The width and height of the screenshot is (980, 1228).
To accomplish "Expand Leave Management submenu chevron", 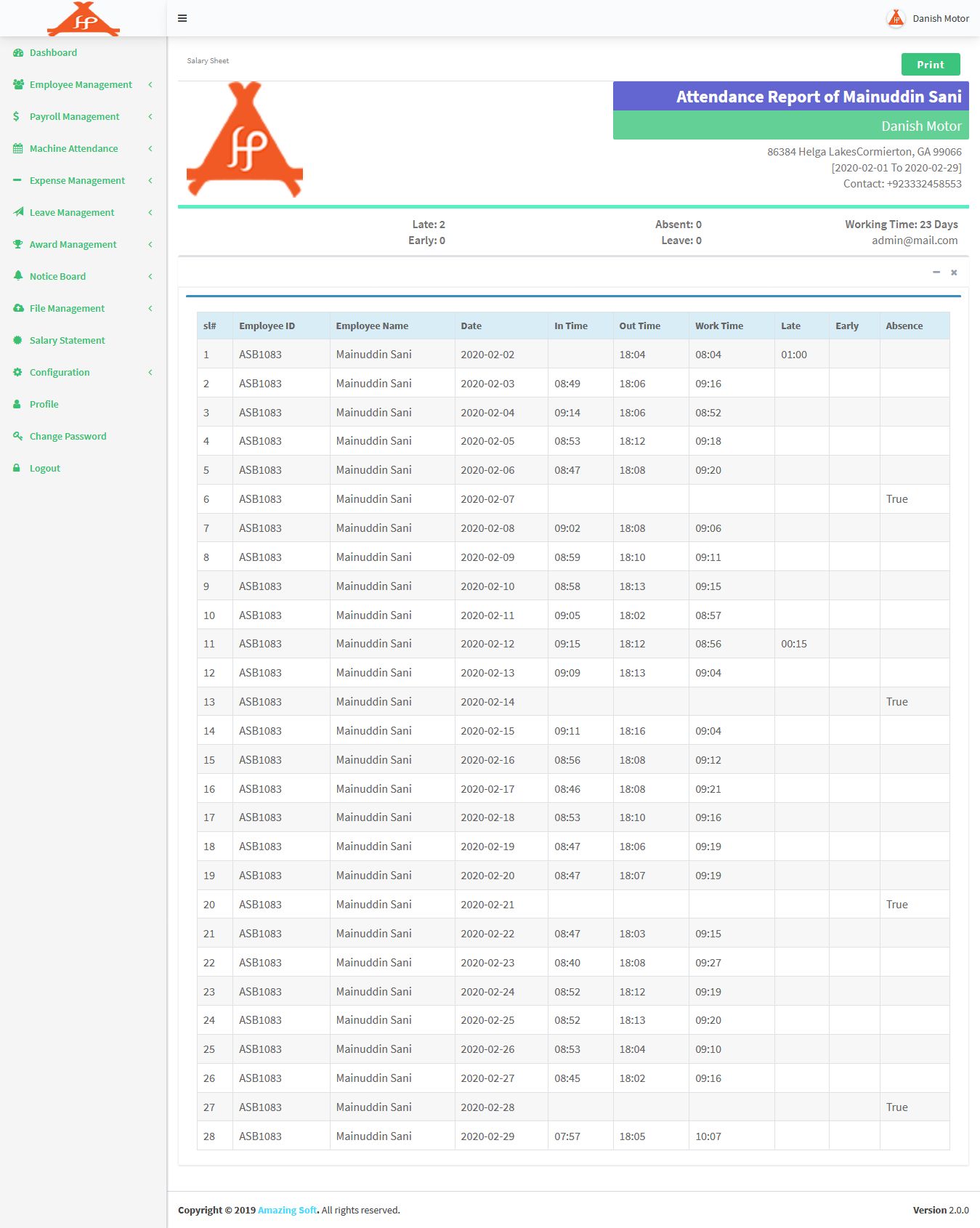I will coord(150,212).
